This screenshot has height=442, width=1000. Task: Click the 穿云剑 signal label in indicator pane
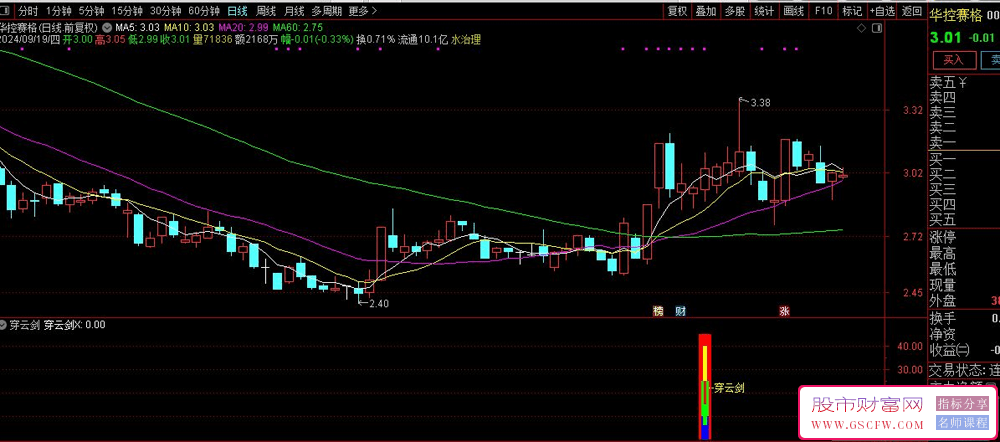[x=729, y=387]
